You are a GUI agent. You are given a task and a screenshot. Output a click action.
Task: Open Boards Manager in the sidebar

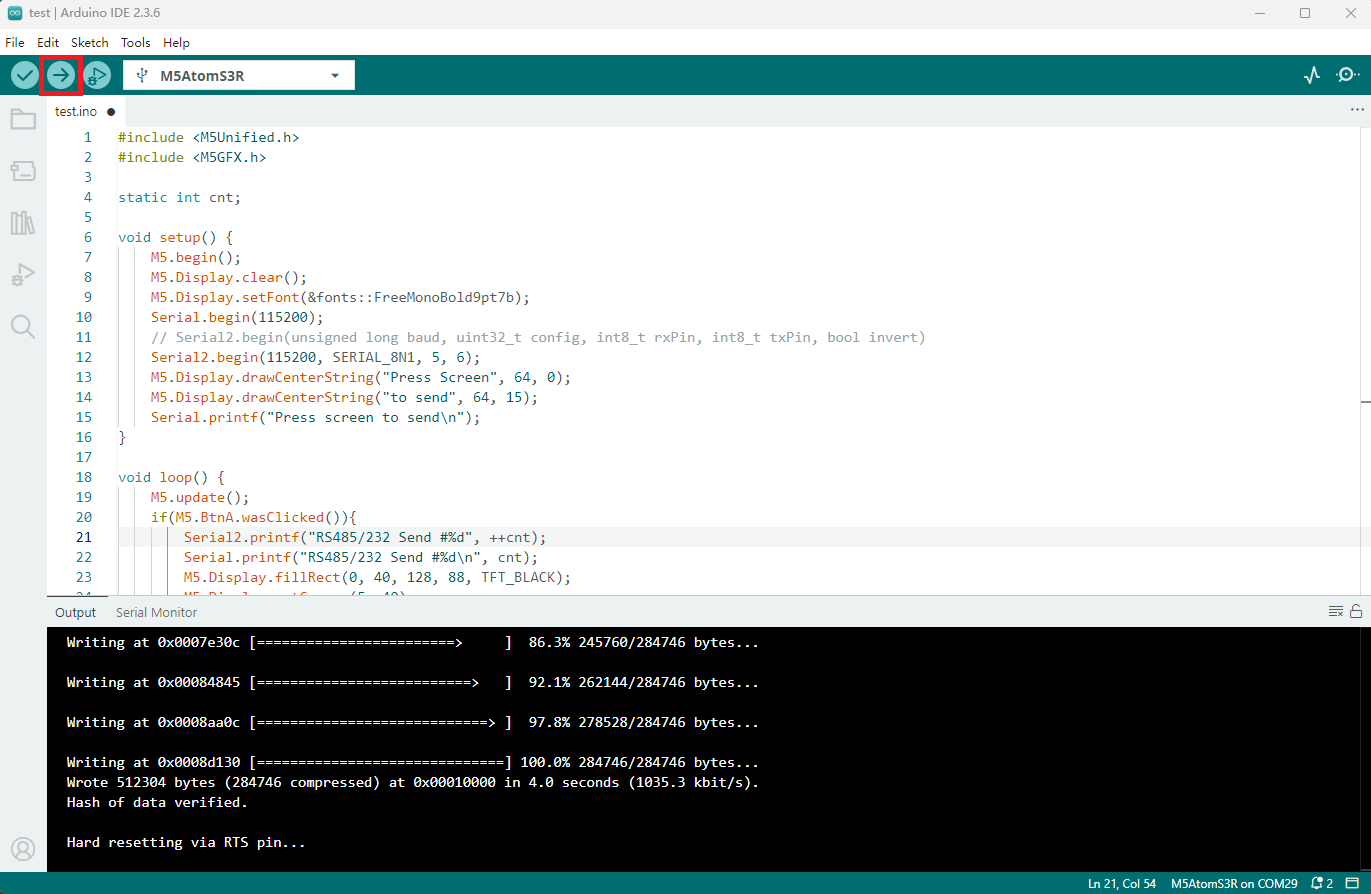23,171
